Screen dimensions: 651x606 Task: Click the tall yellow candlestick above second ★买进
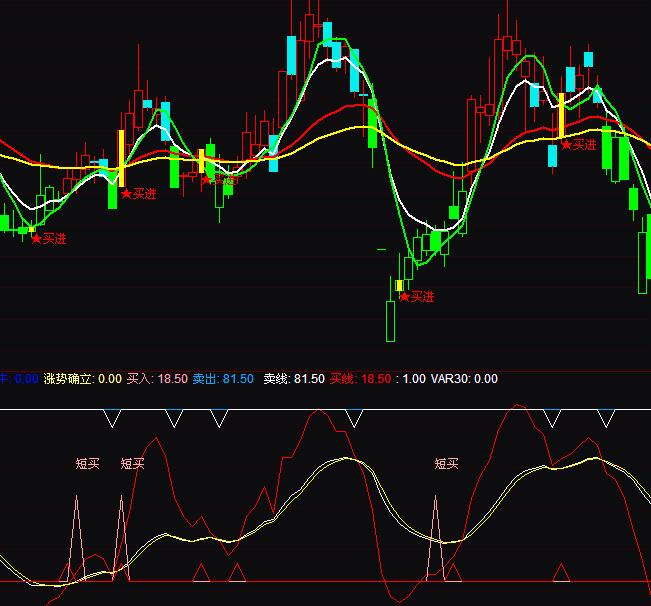[x=121, y=158]
